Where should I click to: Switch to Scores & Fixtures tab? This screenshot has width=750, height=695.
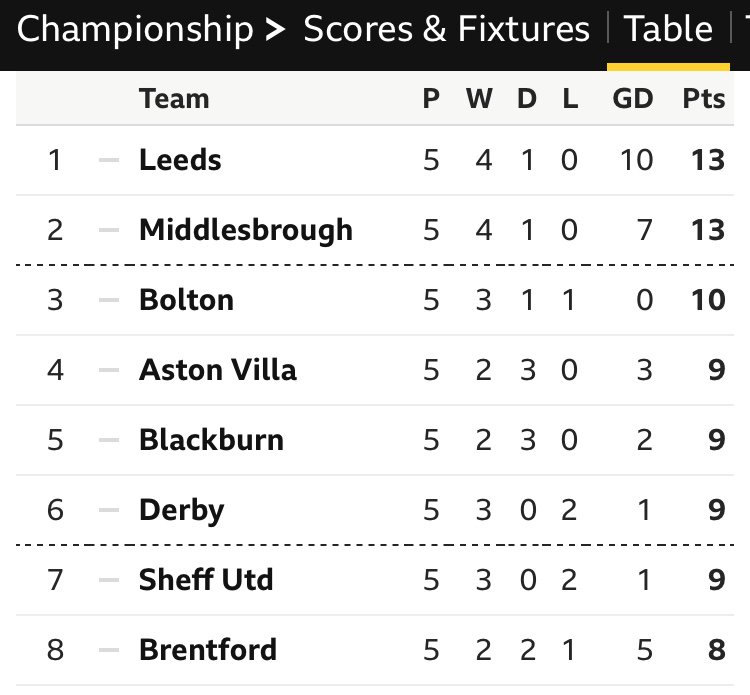[x=446, y=29]
